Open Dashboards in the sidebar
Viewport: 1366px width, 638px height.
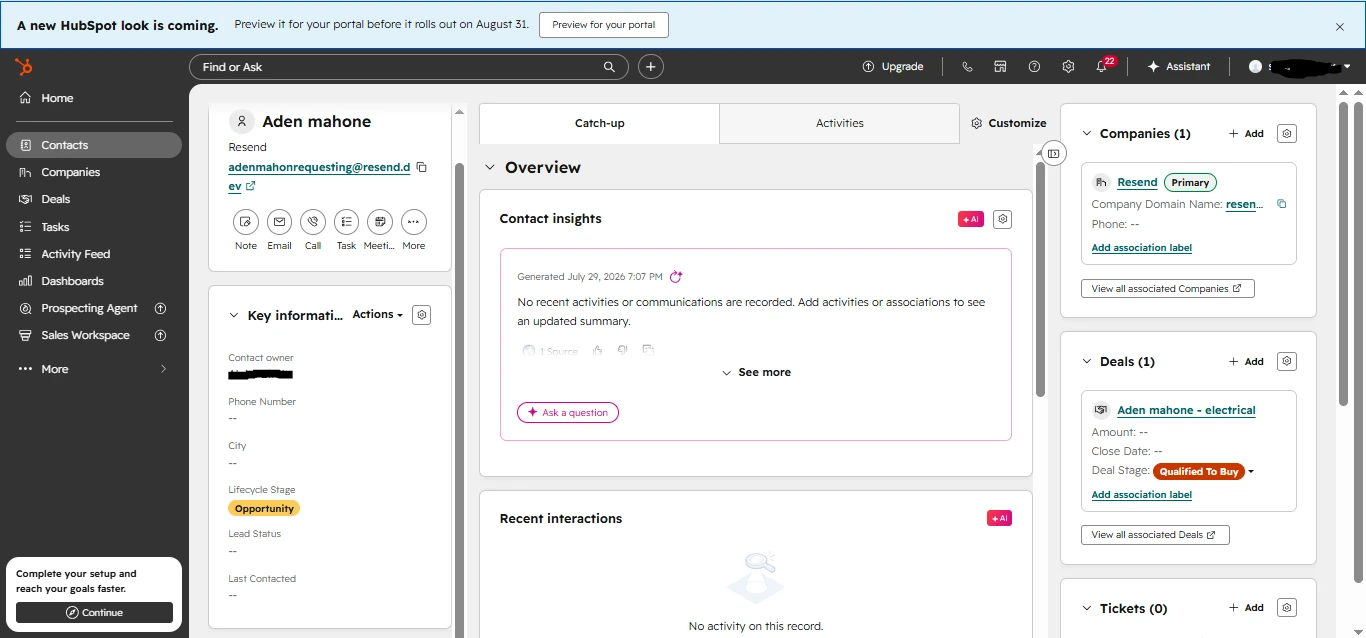pyautogui.click(x=94, y=281)
